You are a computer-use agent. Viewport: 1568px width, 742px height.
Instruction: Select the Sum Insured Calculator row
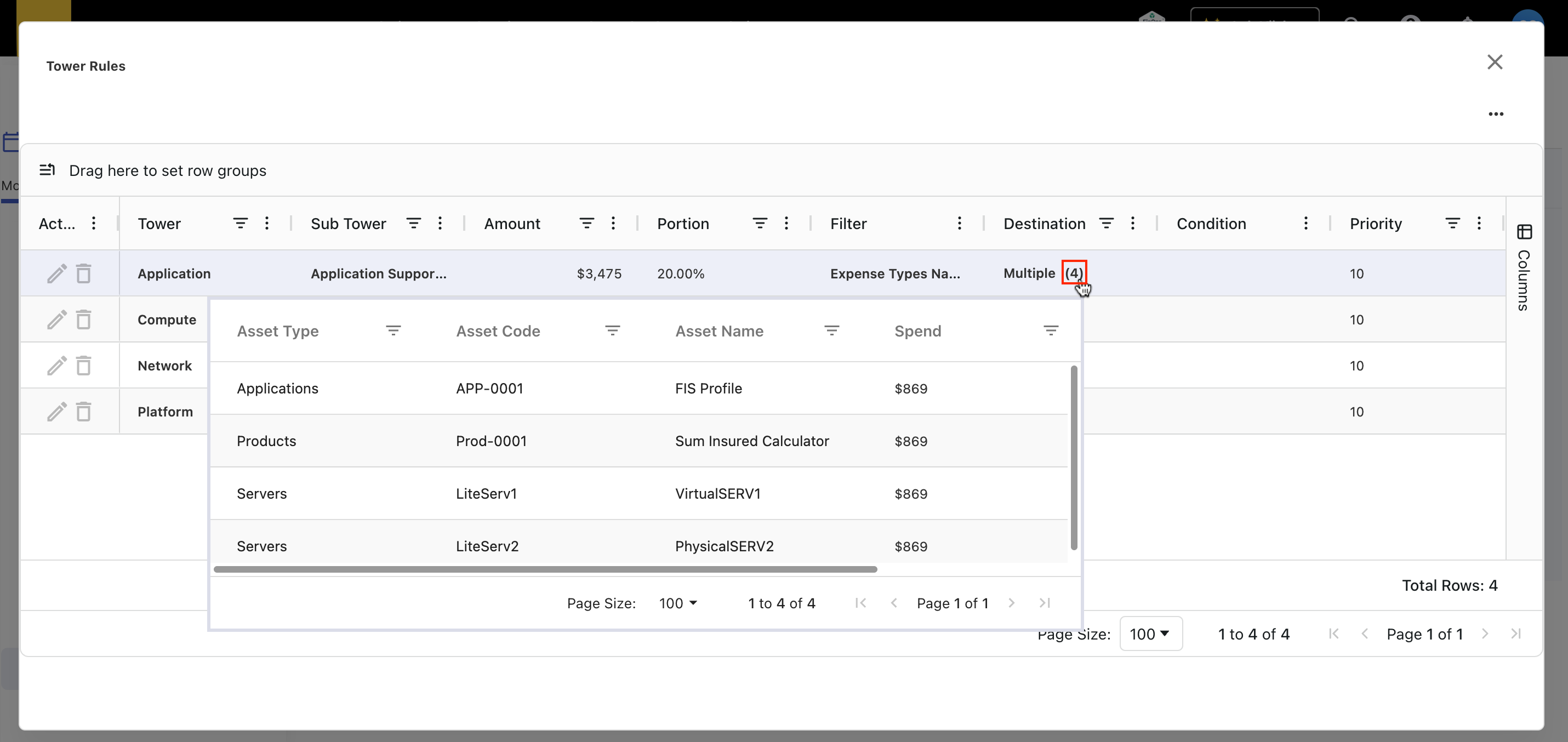pyautogui.click(x=751, y=441)
